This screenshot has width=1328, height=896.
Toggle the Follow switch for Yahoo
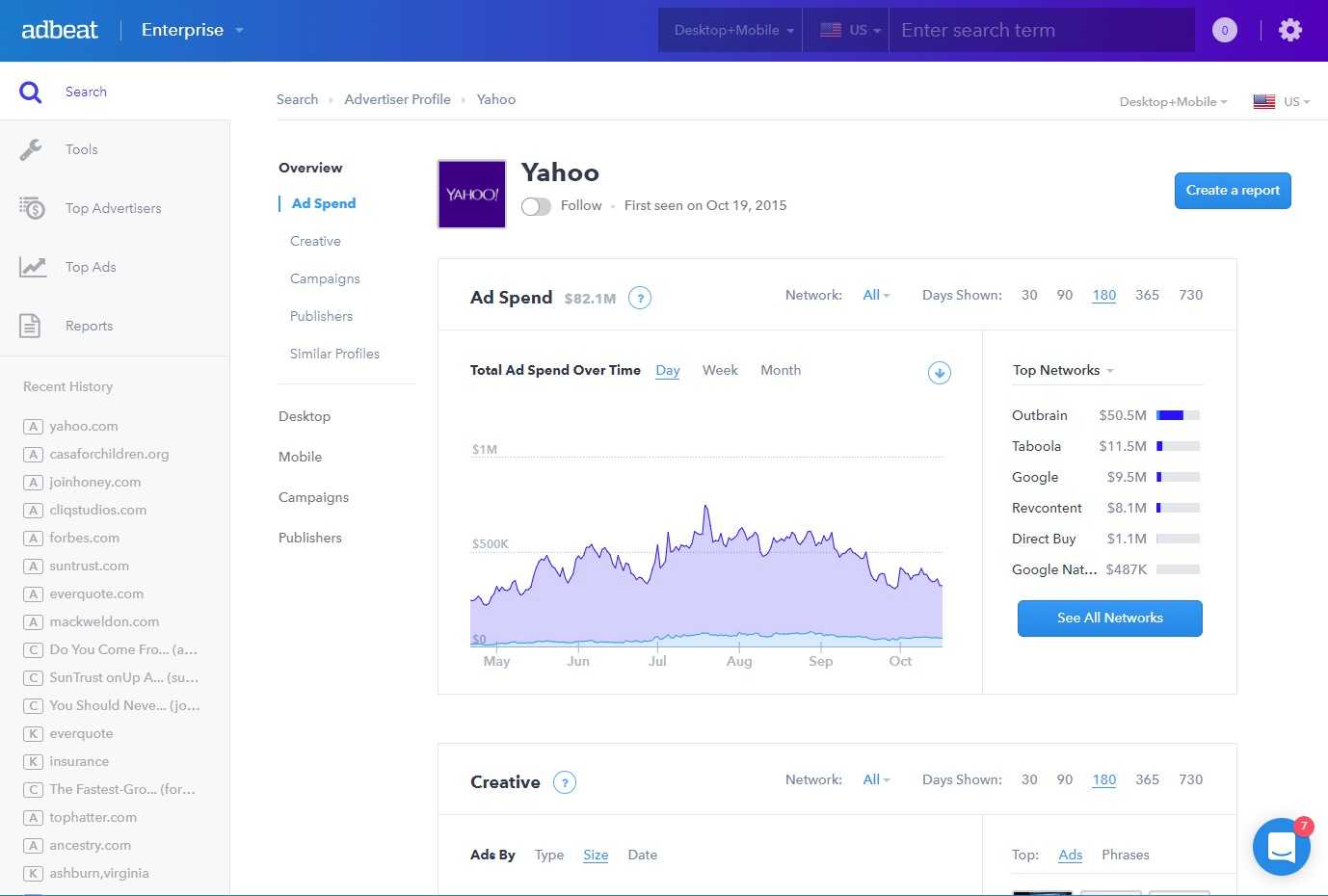tap(536, 206)
